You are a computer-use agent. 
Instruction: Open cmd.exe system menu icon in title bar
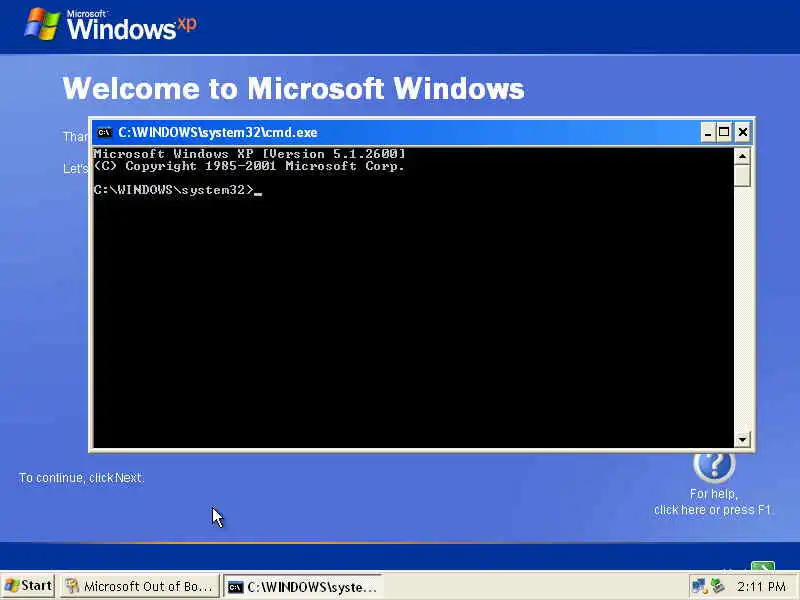[x=104, y=133]
